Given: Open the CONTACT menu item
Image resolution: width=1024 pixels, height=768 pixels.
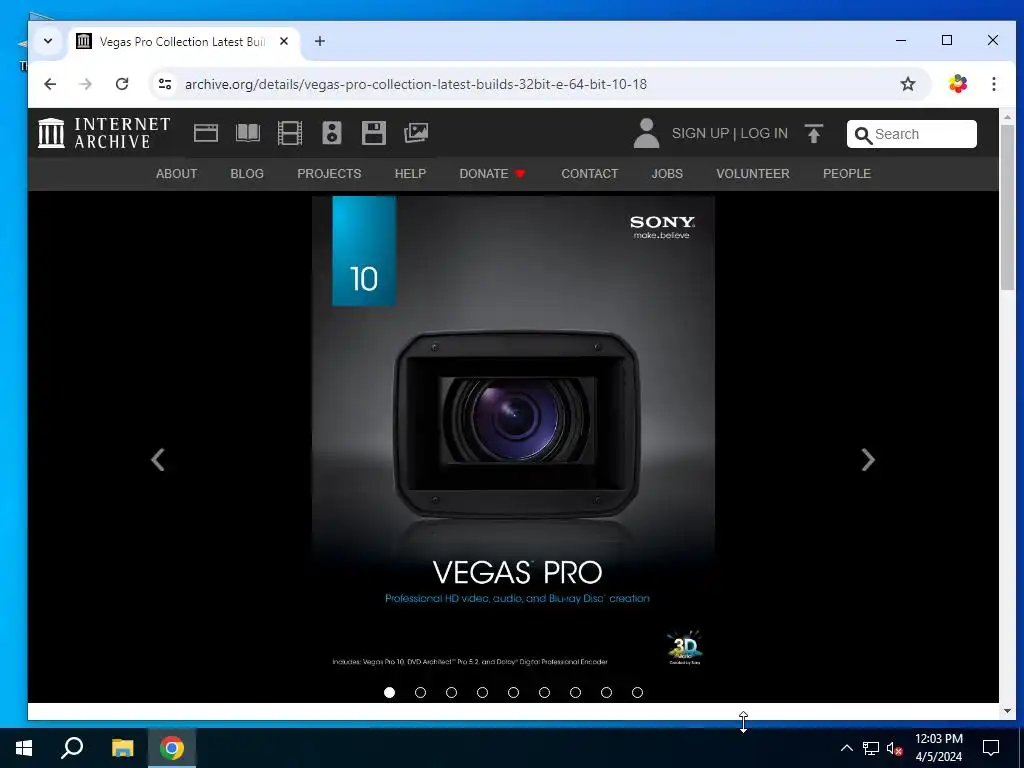Looking at the screenshot, I should 590,174.
